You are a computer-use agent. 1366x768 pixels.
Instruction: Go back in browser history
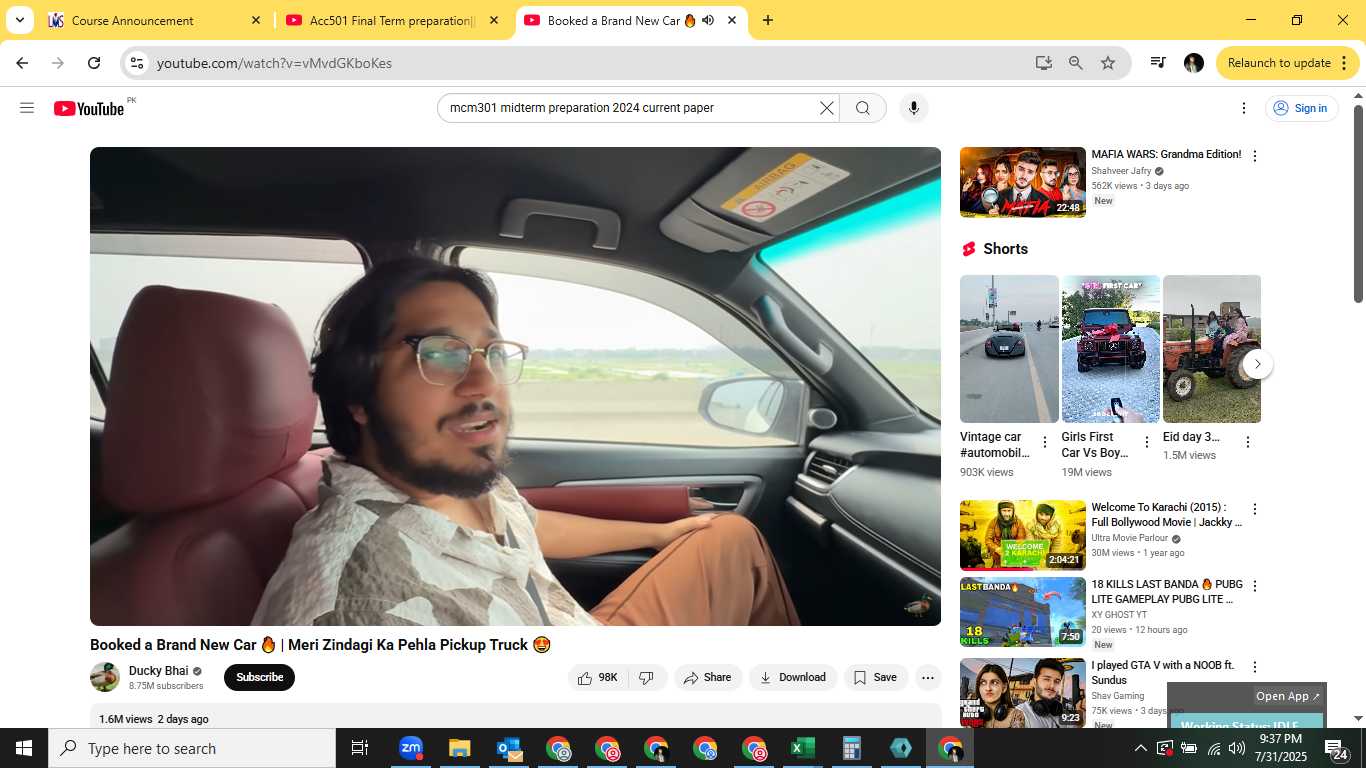[x=22, y=63]
